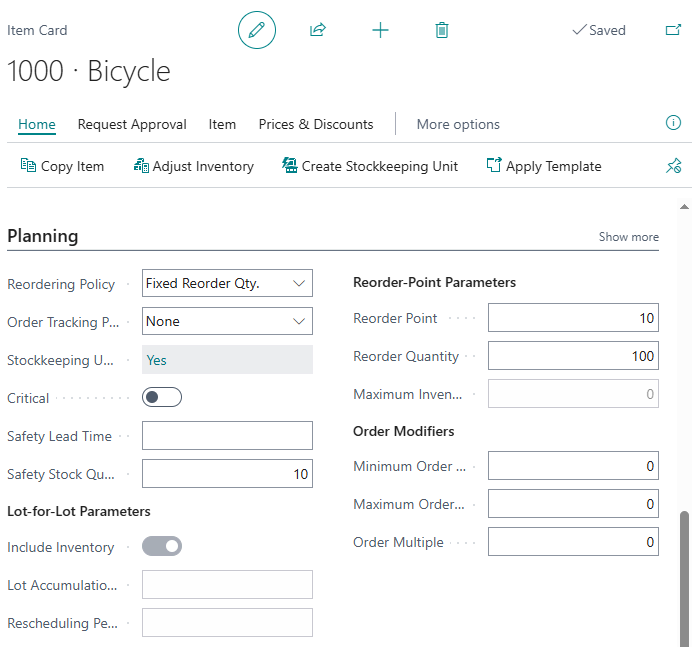Click the Reorder Quantity field
693x647 pixels.
[x=573, y=356]
